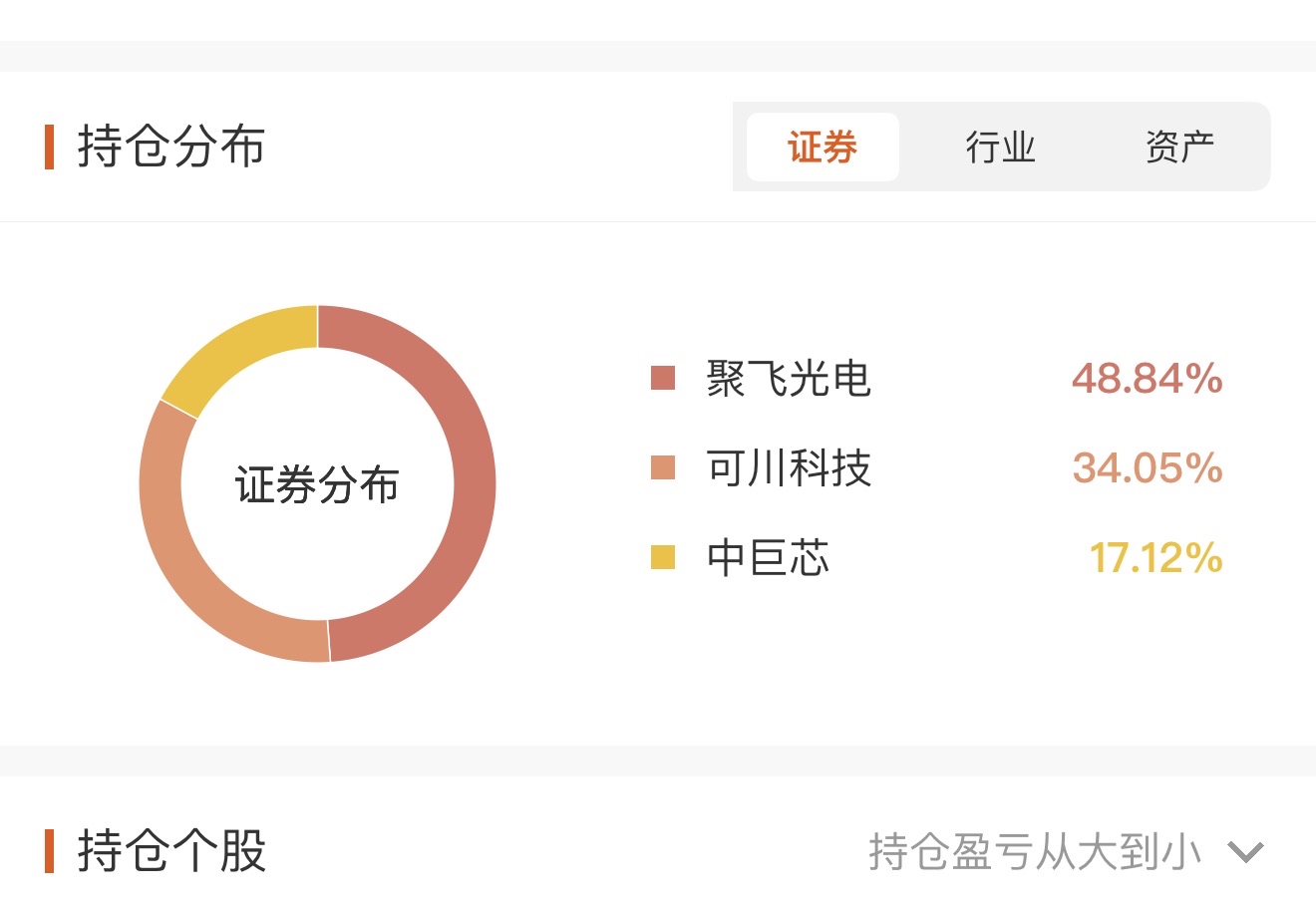
Task: Expand the sort chevron arrow
Action: pyautogui.click(x=1245, y=852)
